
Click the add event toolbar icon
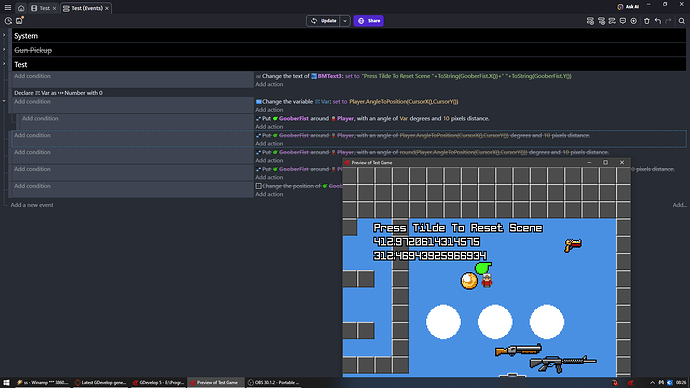[x=590, y=21]
